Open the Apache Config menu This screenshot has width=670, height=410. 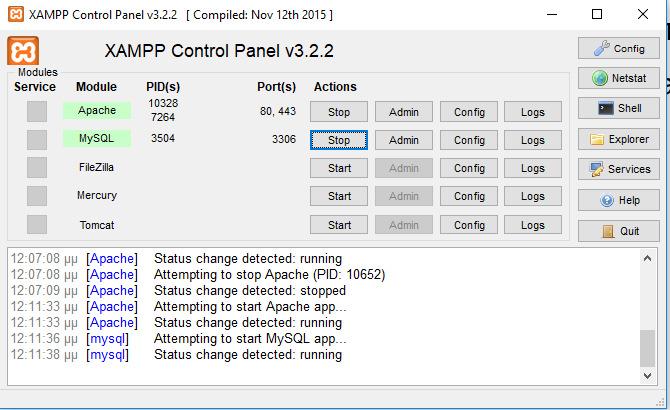tap(469, 112)
